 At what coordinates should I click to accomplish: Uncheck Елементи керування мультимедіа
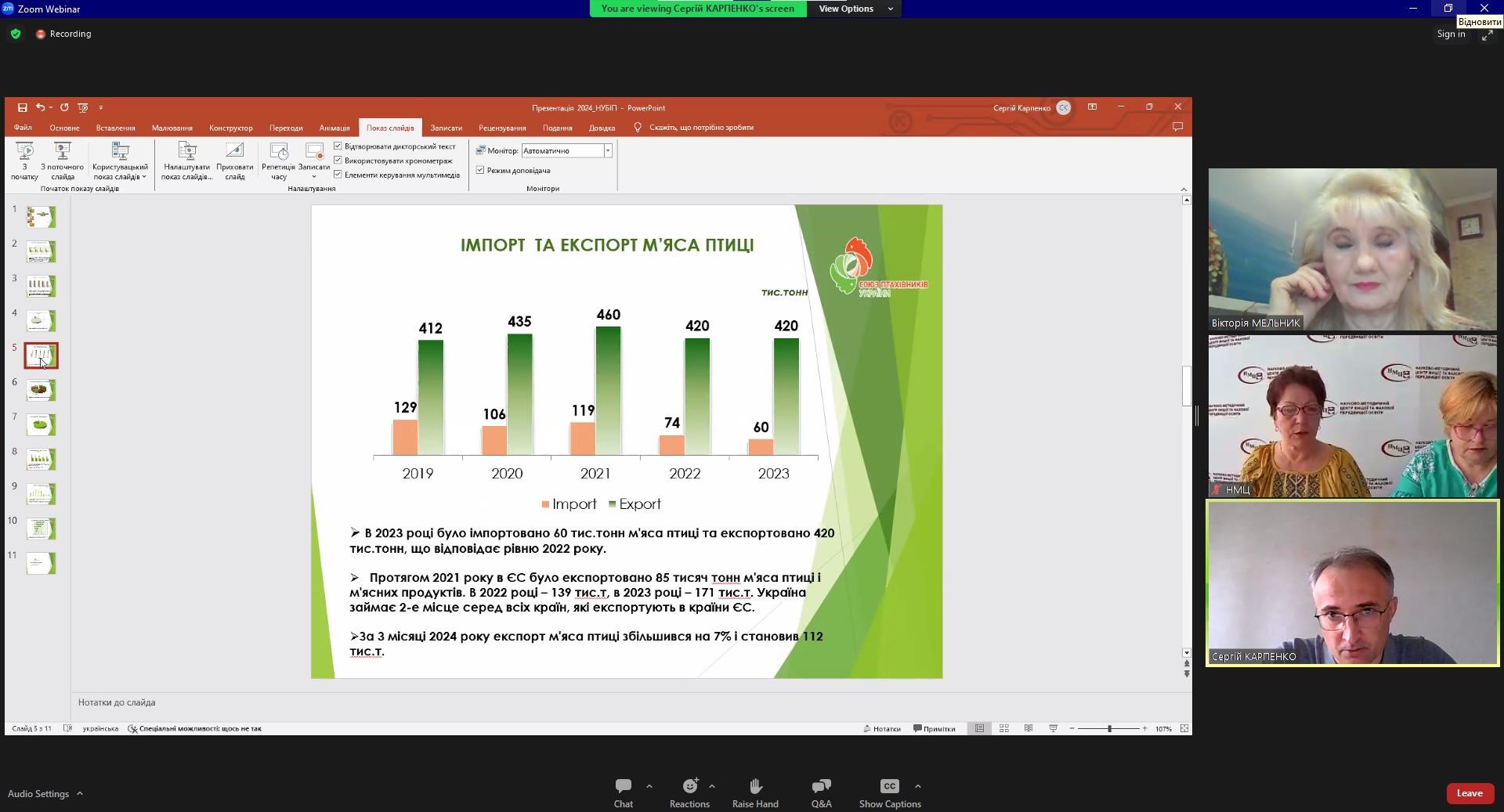pyautogui.click(x=338, y=175)
